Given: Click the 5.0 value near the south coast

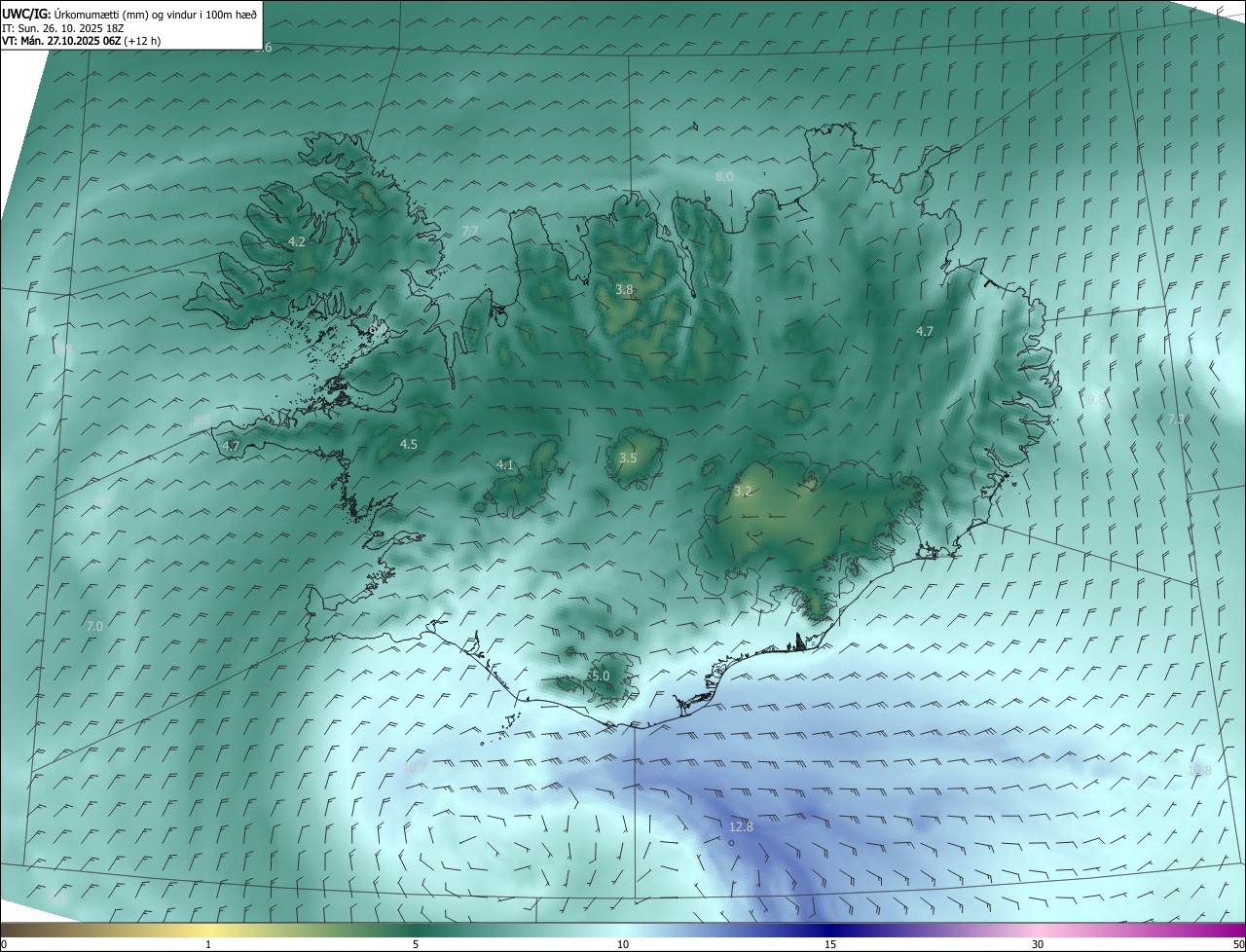Looking at the screenshot, I should coord(601,676).
